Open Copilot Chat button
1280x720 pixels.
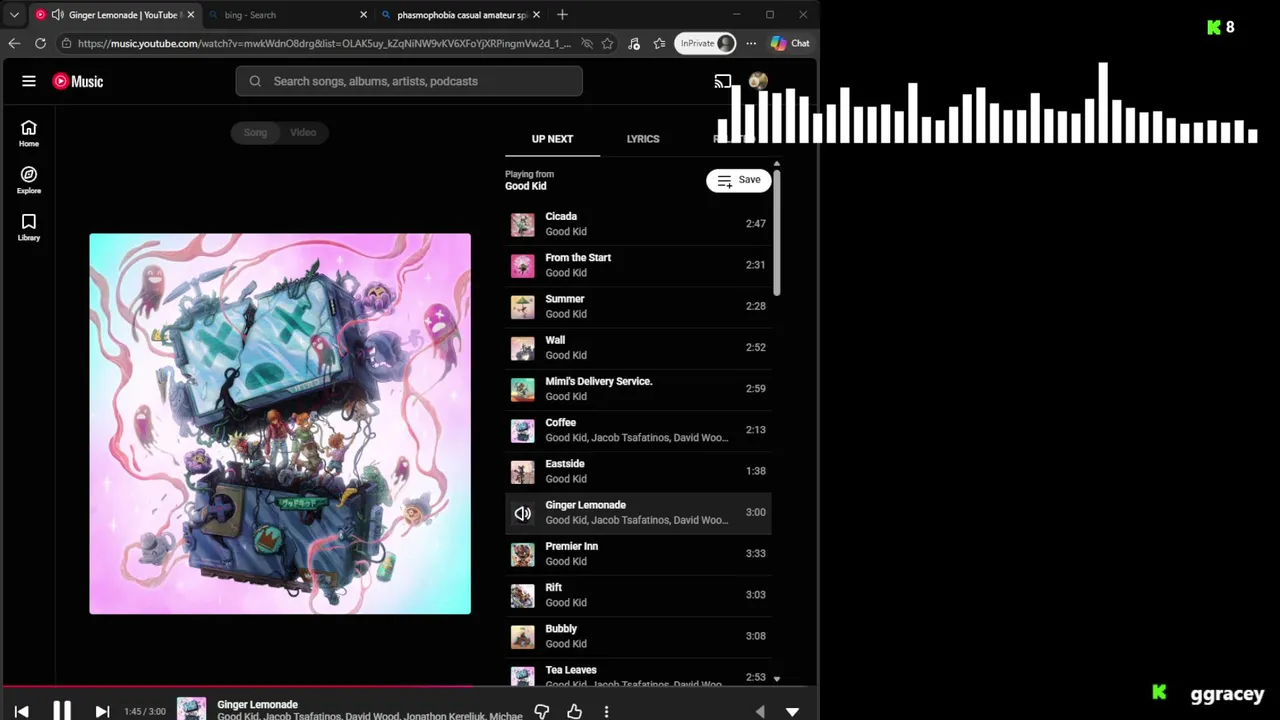tap(790, 43)
